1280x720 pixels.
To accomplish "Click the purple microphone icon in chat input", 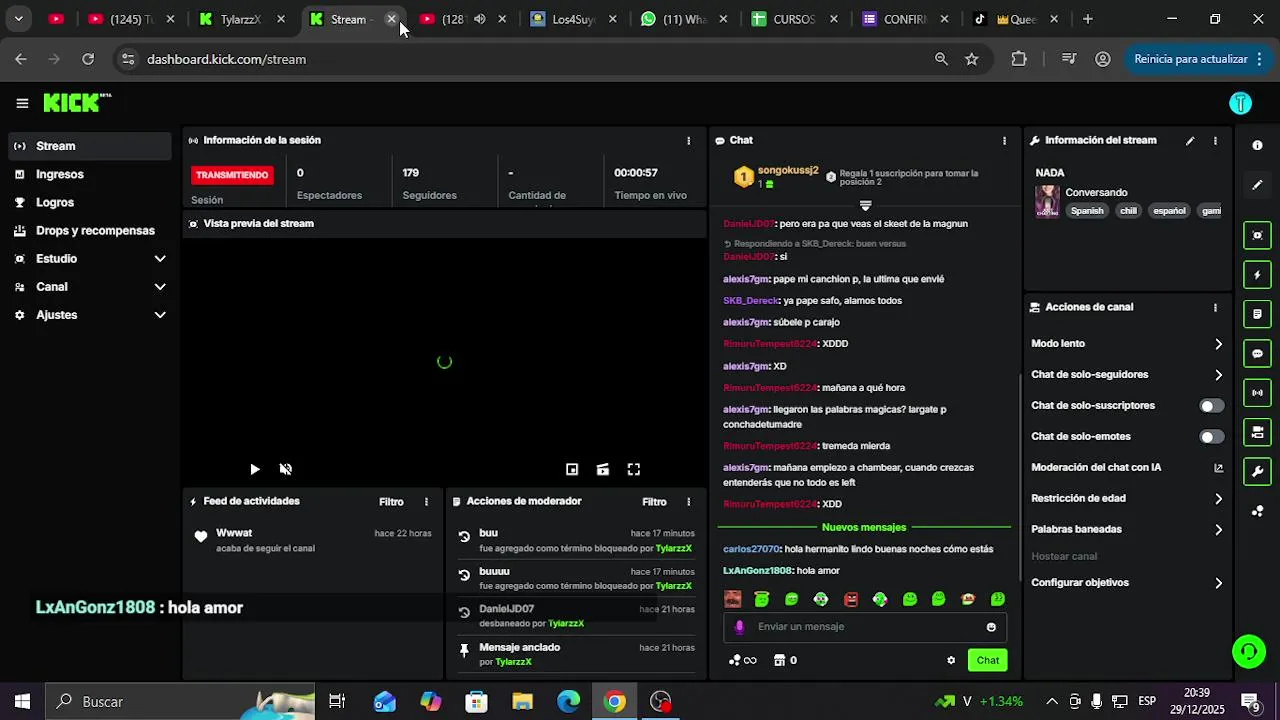I will click(x=740, y=627).
